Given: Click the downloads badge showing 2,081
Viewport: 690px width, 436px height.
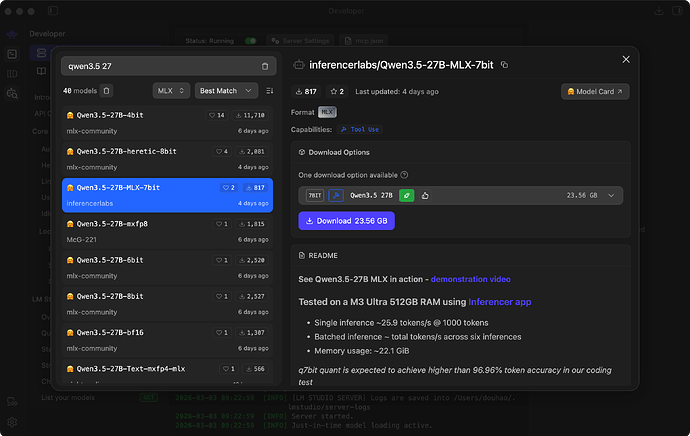Looking at the screenshot, I should coord(252,151).
